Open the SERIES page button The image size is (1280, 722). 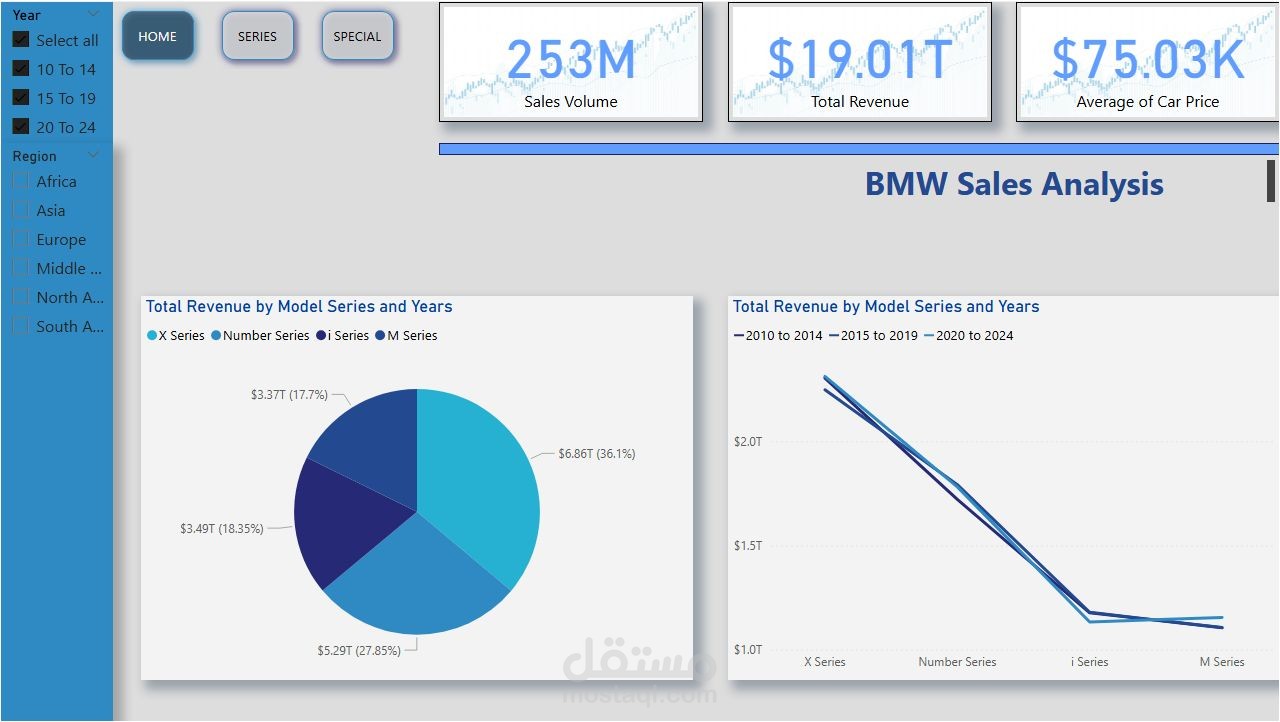coord(258,36)
